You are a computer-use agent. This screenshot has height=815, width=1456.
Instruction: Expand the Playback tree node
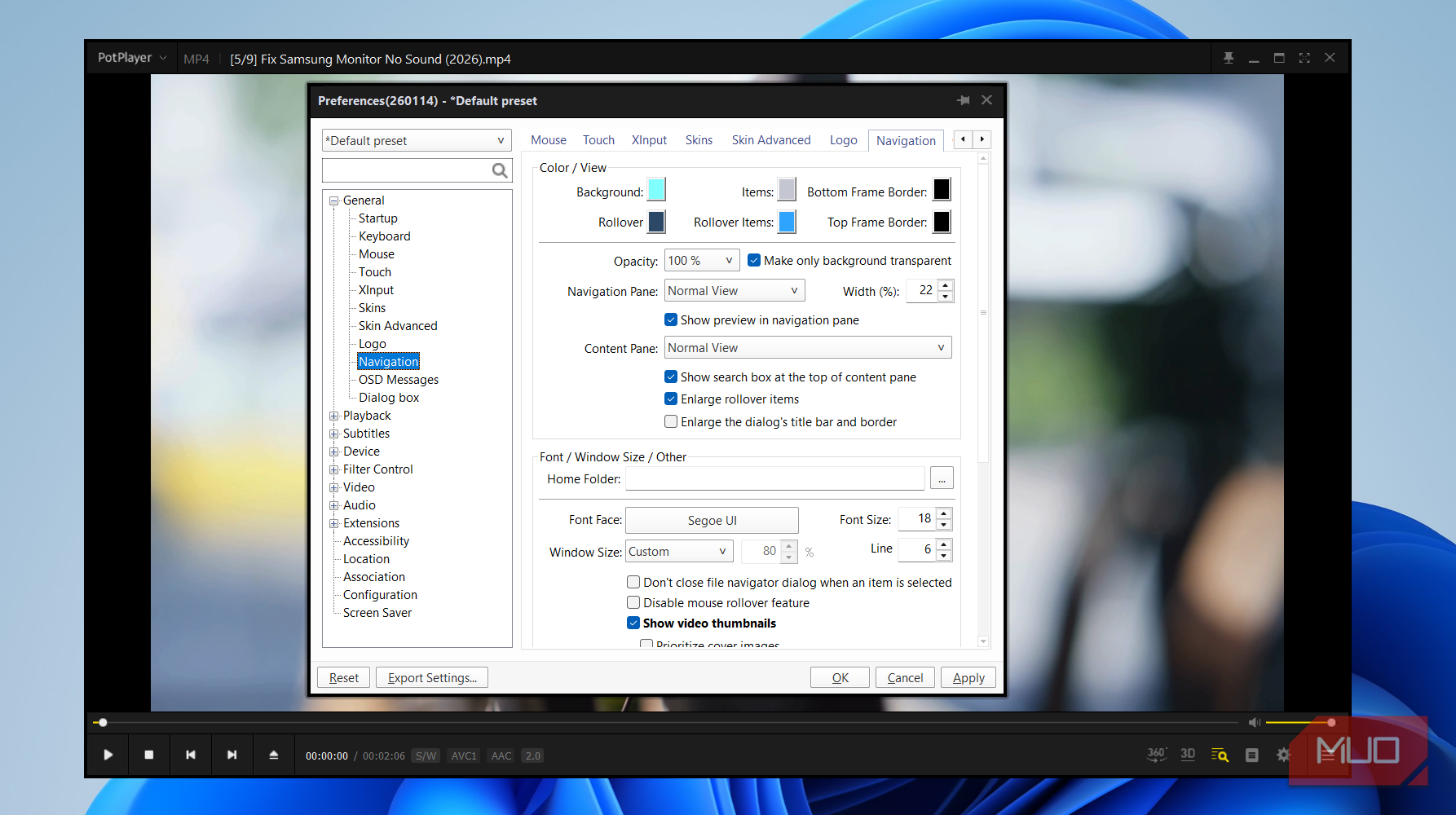(333, 416)
